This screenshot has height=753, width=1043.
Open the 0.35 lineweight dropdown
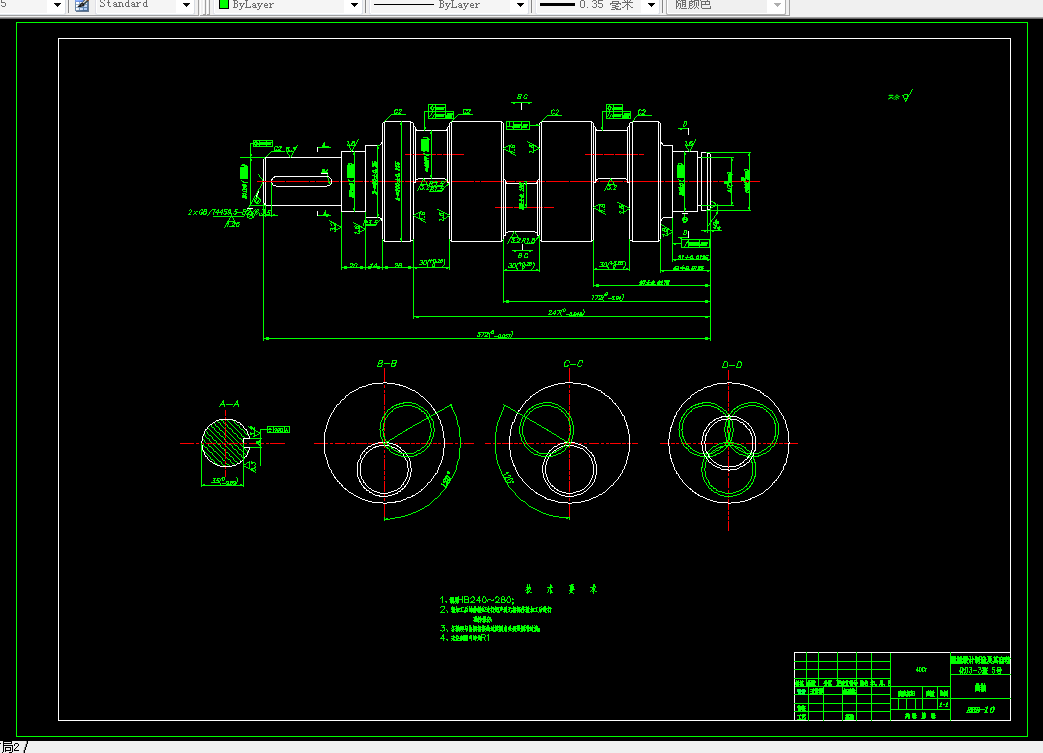651,5
